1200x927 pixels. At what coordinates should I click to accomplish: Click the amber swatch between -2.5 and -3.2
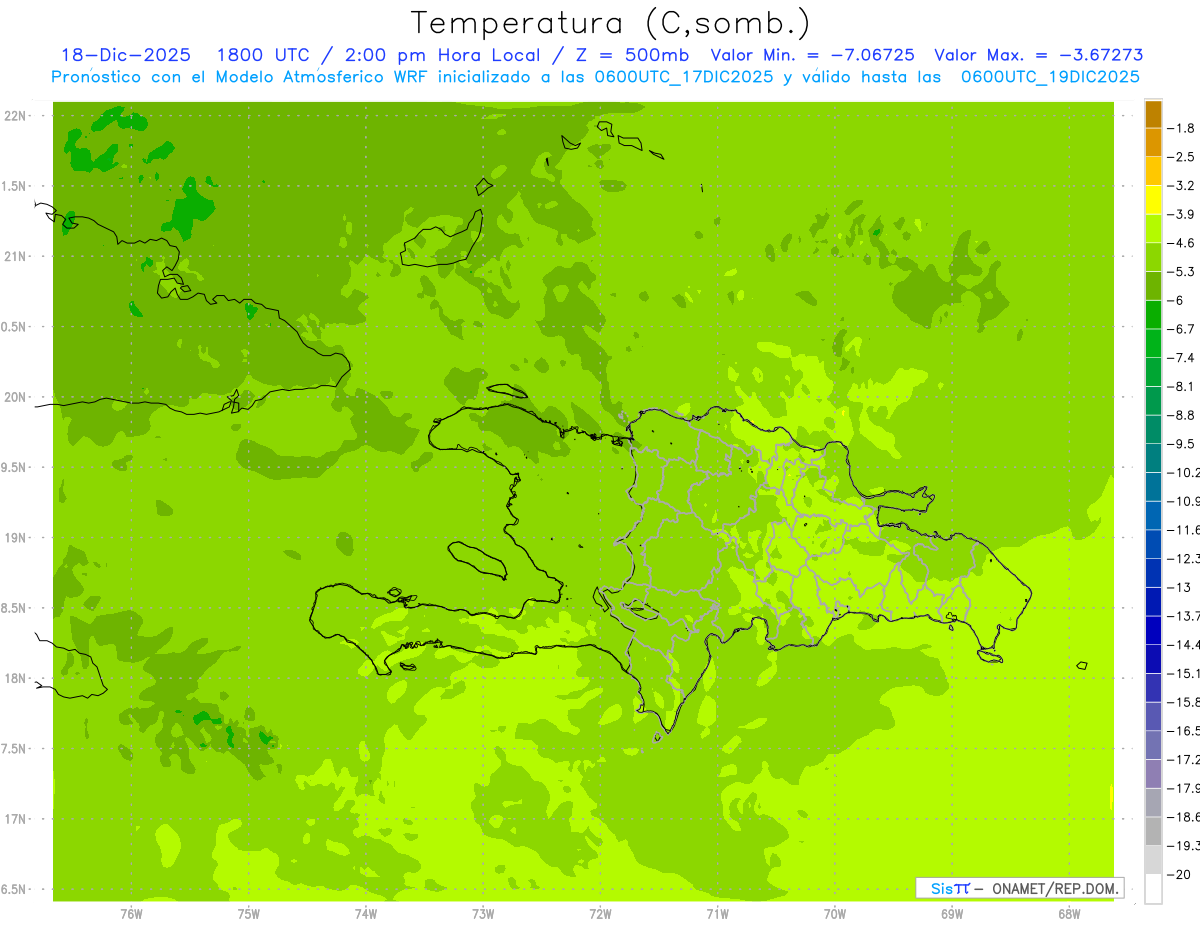point(1153,171)
